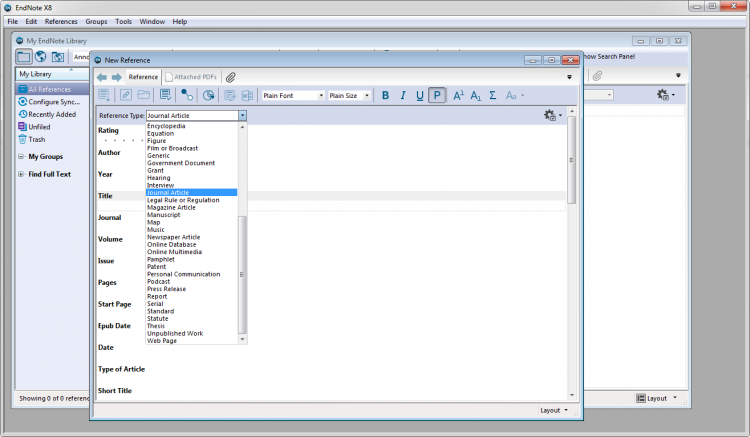Open the File menu
750x437 pixels.
(12, 22)
